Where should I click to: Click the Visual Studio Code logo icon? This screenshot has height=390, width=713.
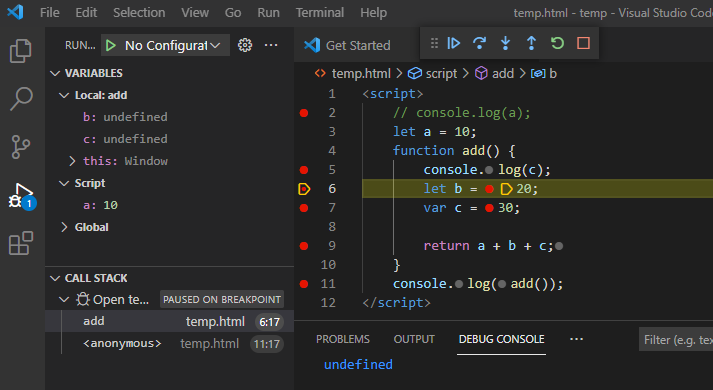[15, 12]
